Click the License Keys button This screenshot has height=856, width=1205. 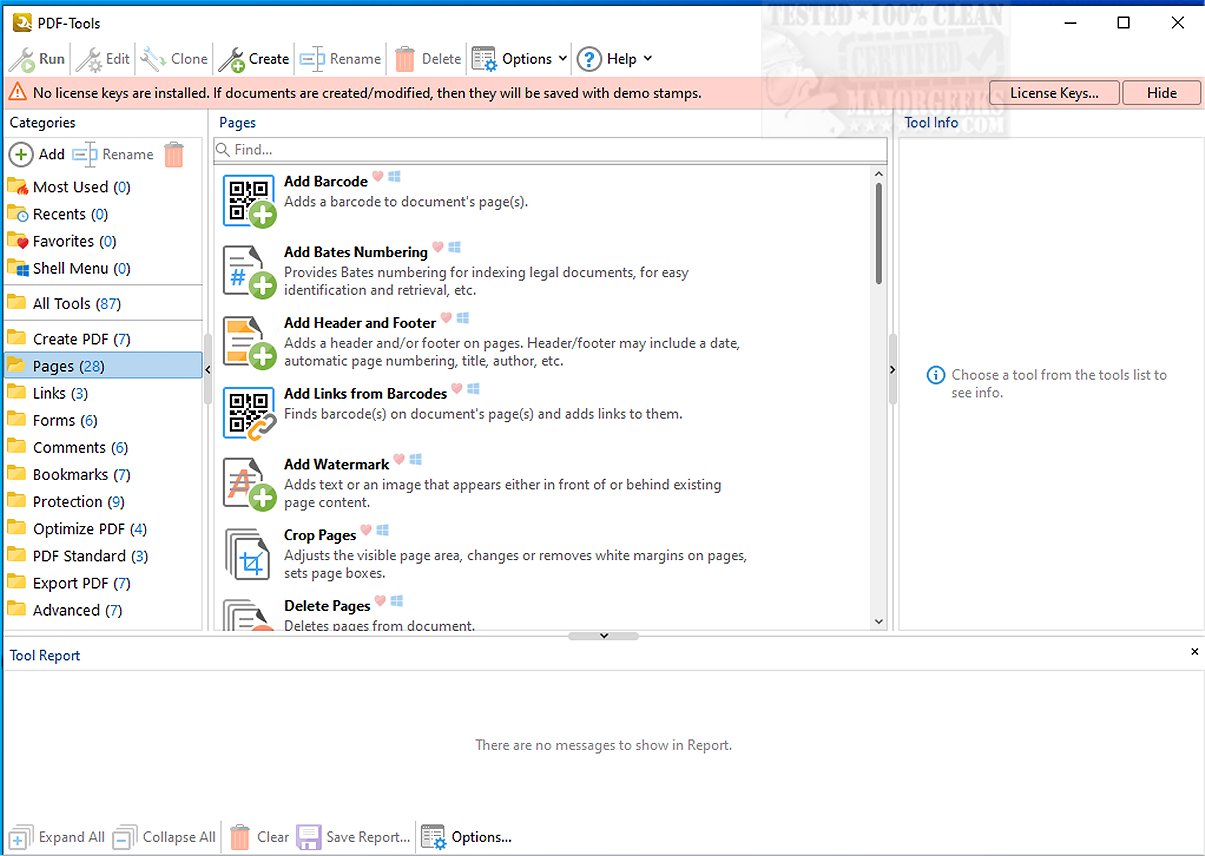[x=1053, y=93]
